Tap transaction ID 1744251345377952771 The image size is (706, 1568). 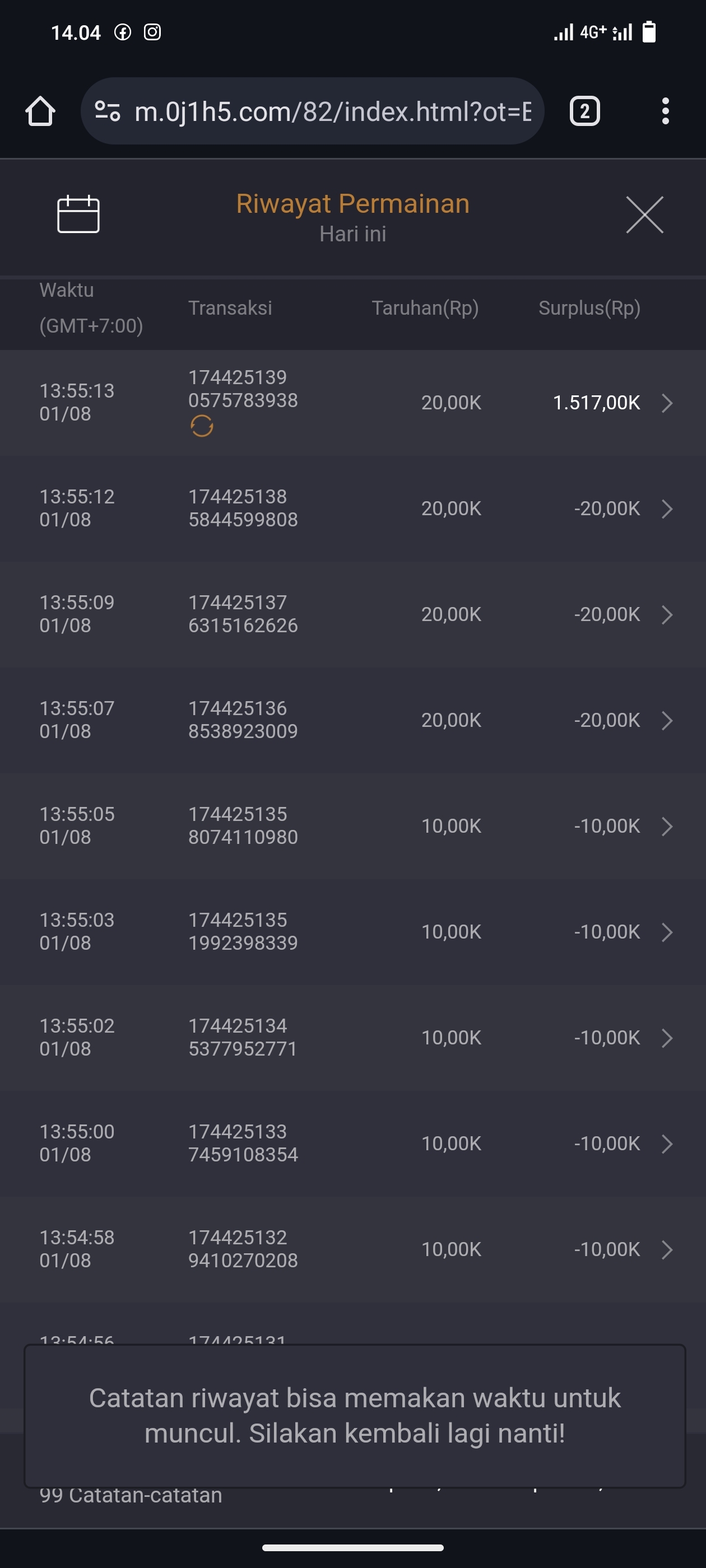(x=243, y=1037)
